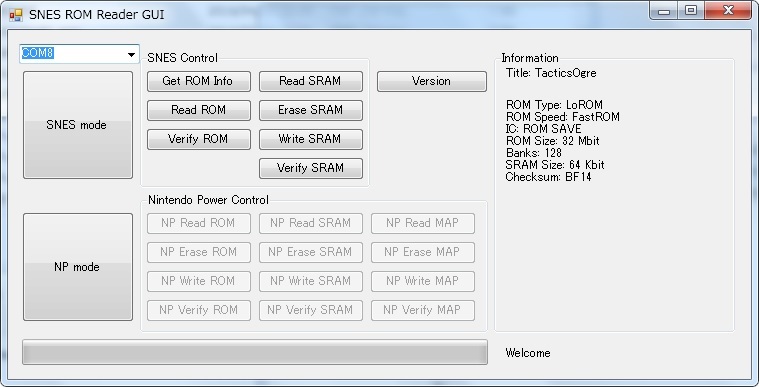The image size is (759, 387).
Task: Click Verify SRAM button
Action: (311, 169)
